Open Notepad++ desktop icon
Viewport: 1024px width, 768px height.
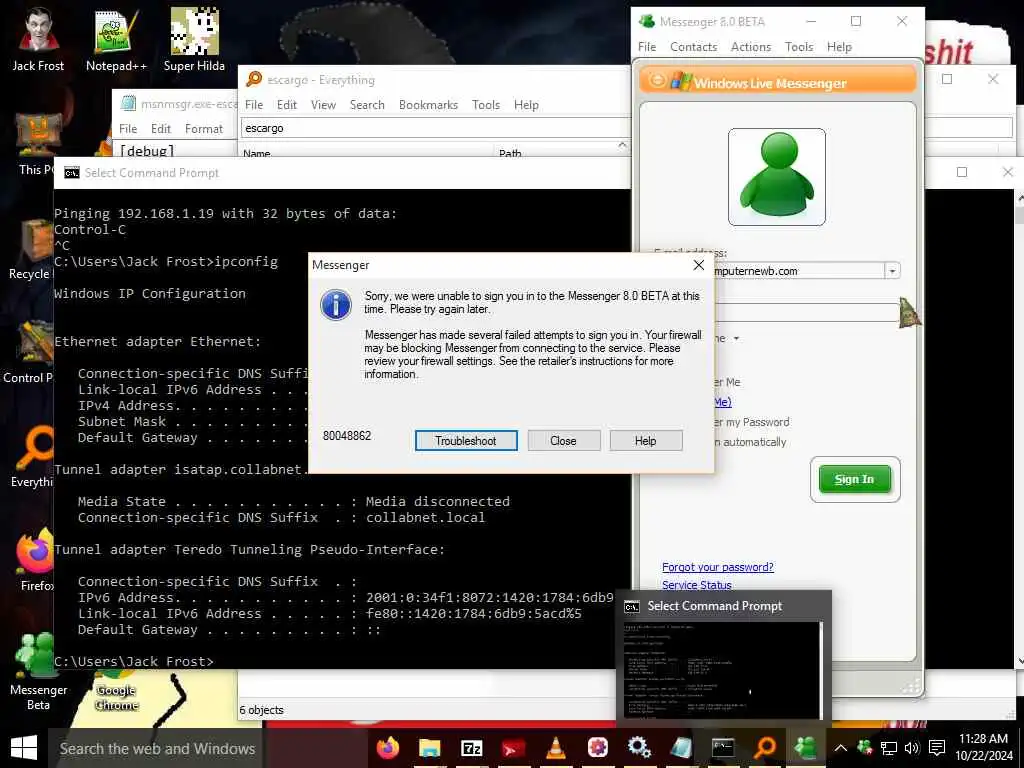point(116,39)
